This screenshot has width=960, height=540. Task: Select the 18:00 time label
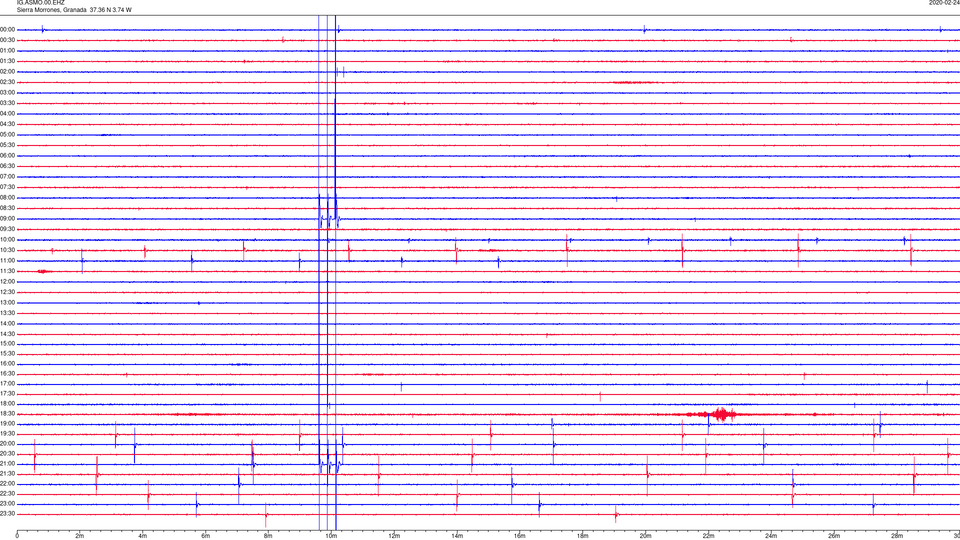[8, 404]
